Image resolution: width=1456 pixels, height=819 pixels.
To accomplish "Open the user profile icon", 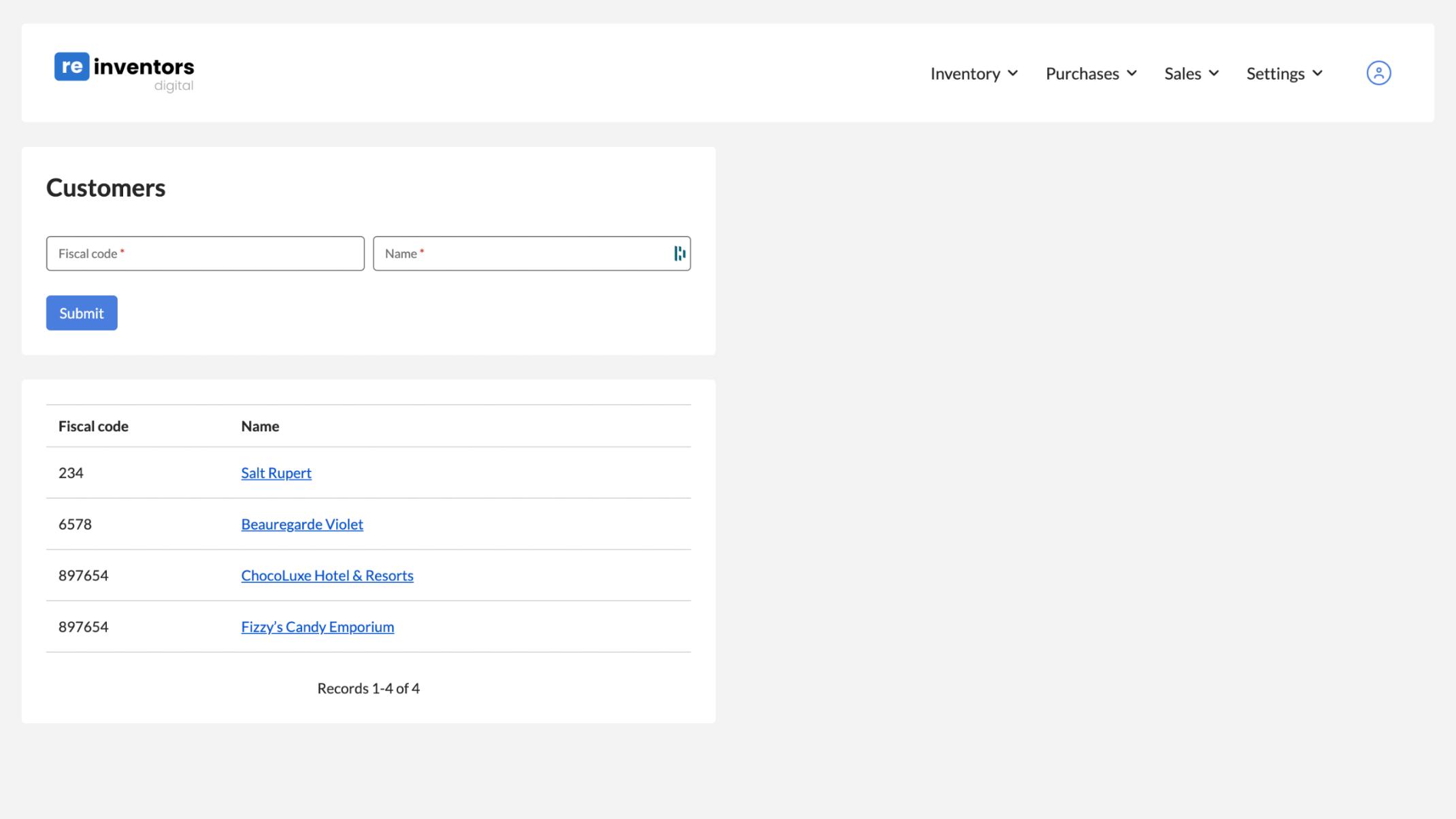I will coord(1378,73).
